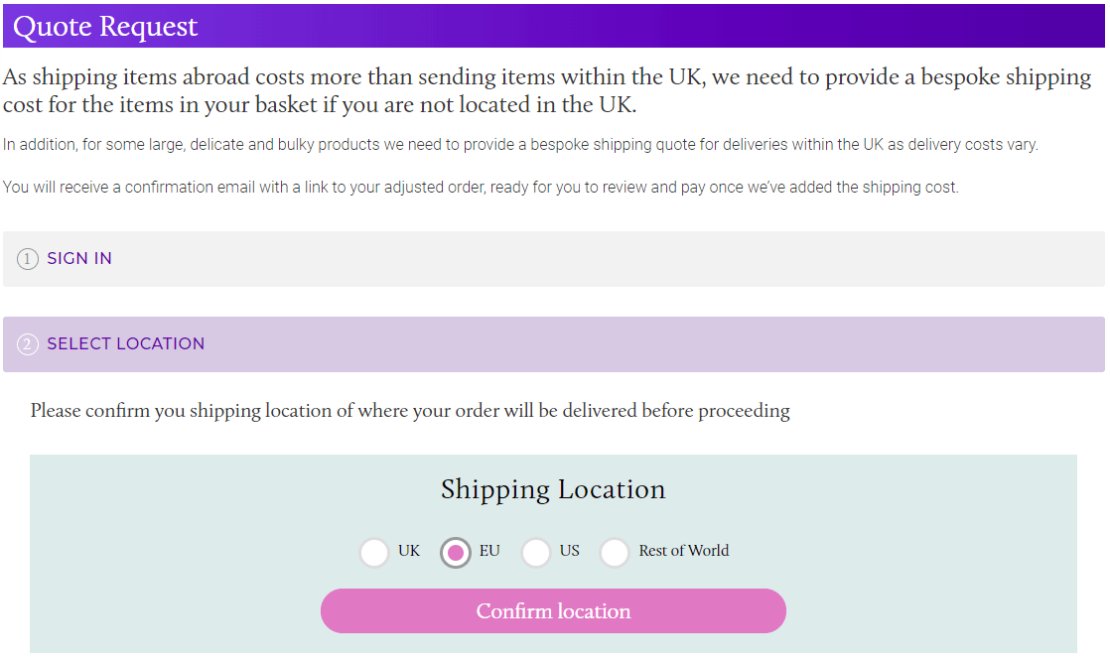This screenshot has height=664, width=1110.
Task: Click the confirmation email notice text
Action: [480, 187]
